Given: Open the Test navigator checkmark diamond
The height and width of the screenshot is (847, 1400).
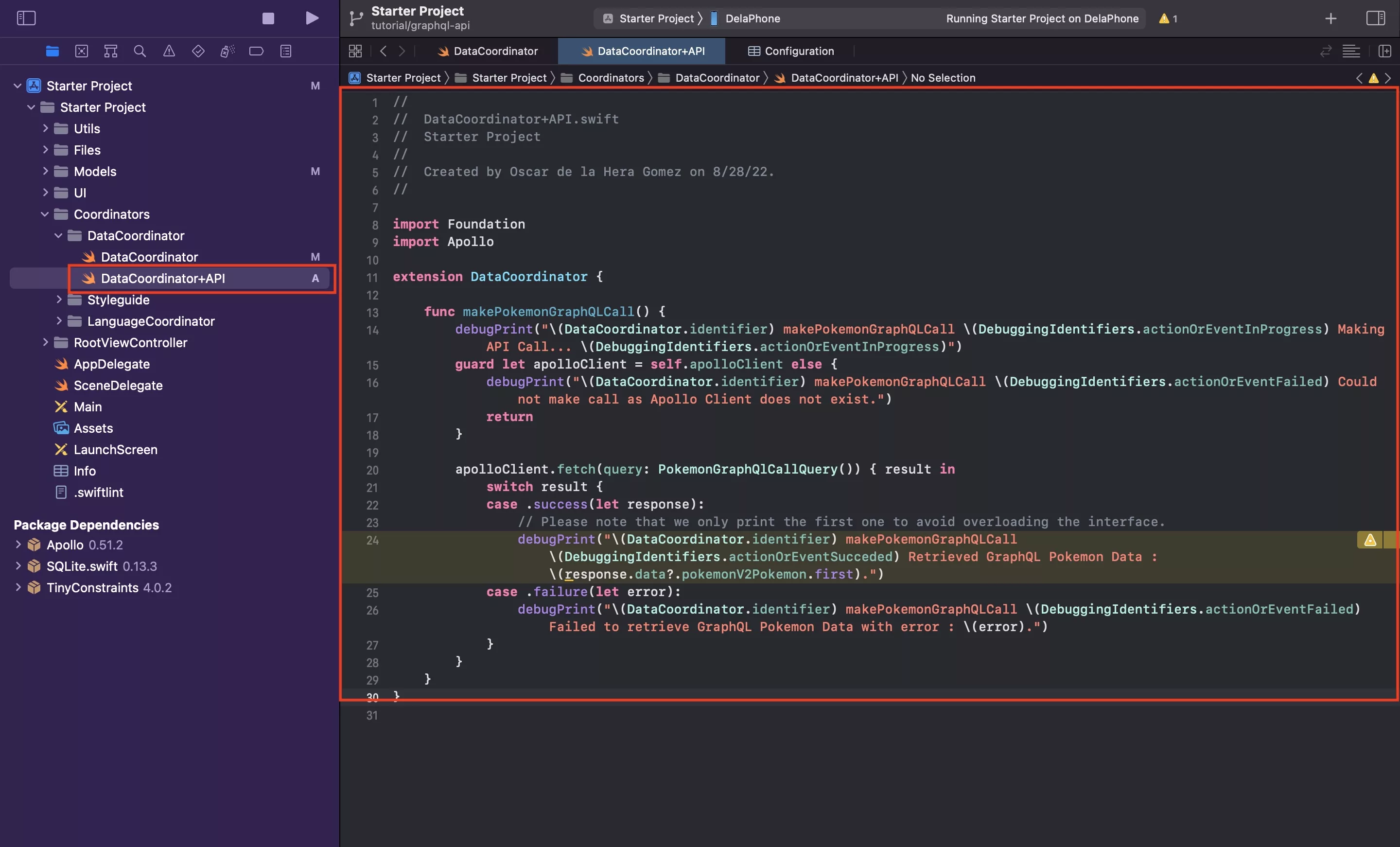Looking at the screenshot, I should [198, 51].
